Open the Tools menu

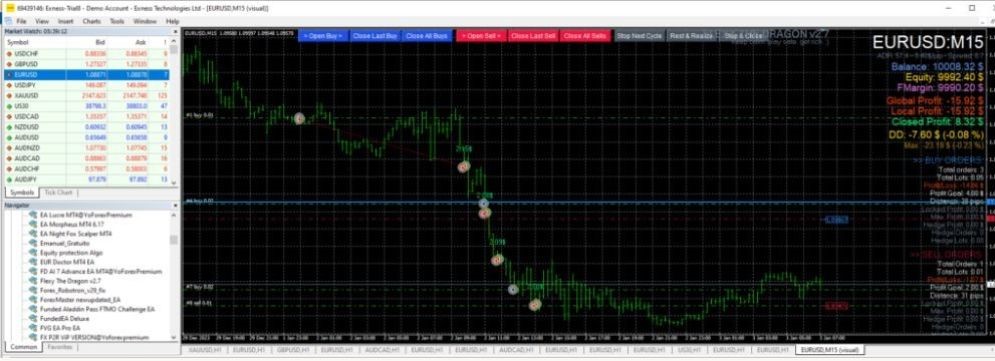[x=117, y=21]
